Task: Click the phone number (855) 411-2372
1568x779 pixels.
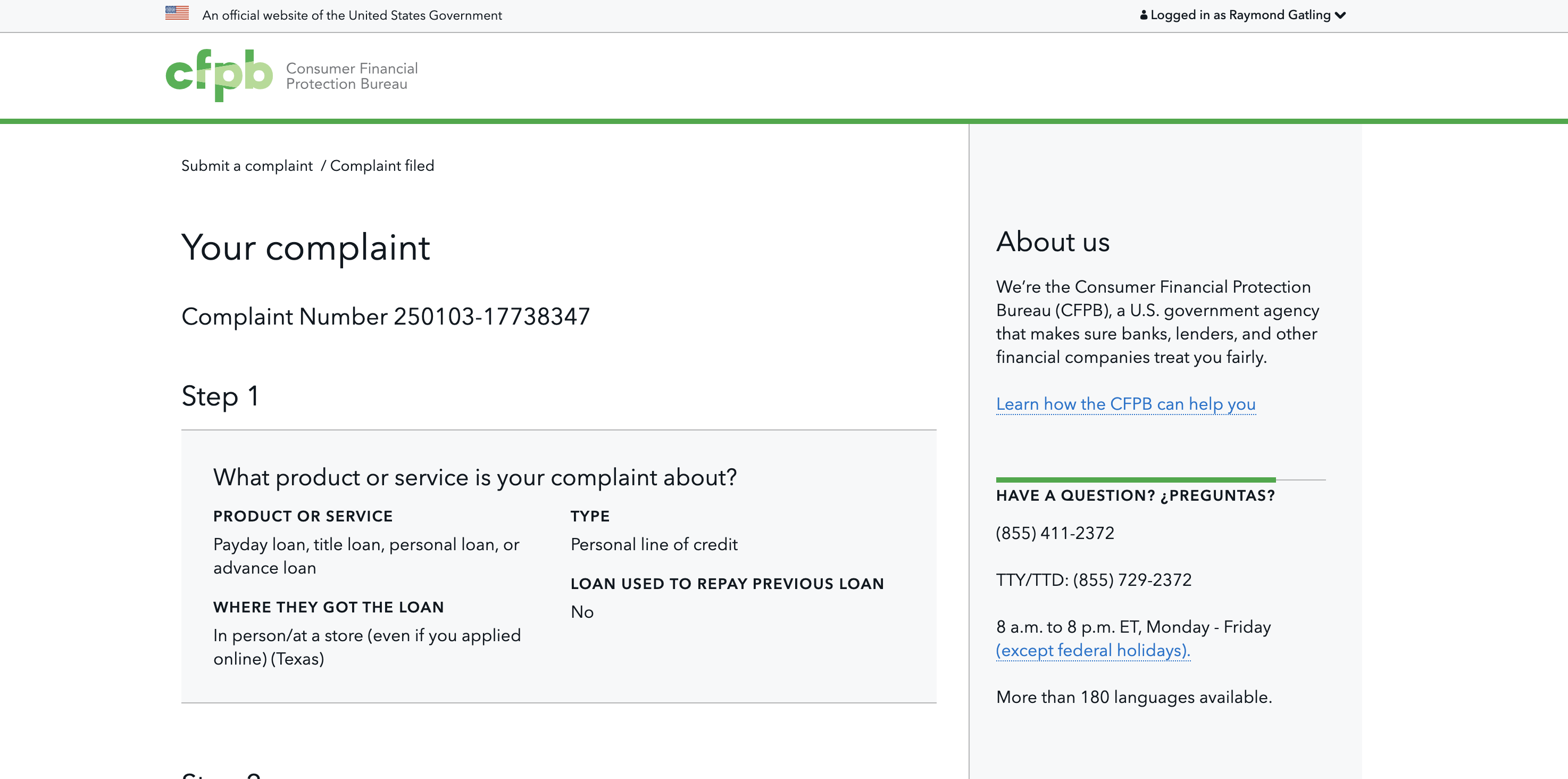Action: point(1055,533)
